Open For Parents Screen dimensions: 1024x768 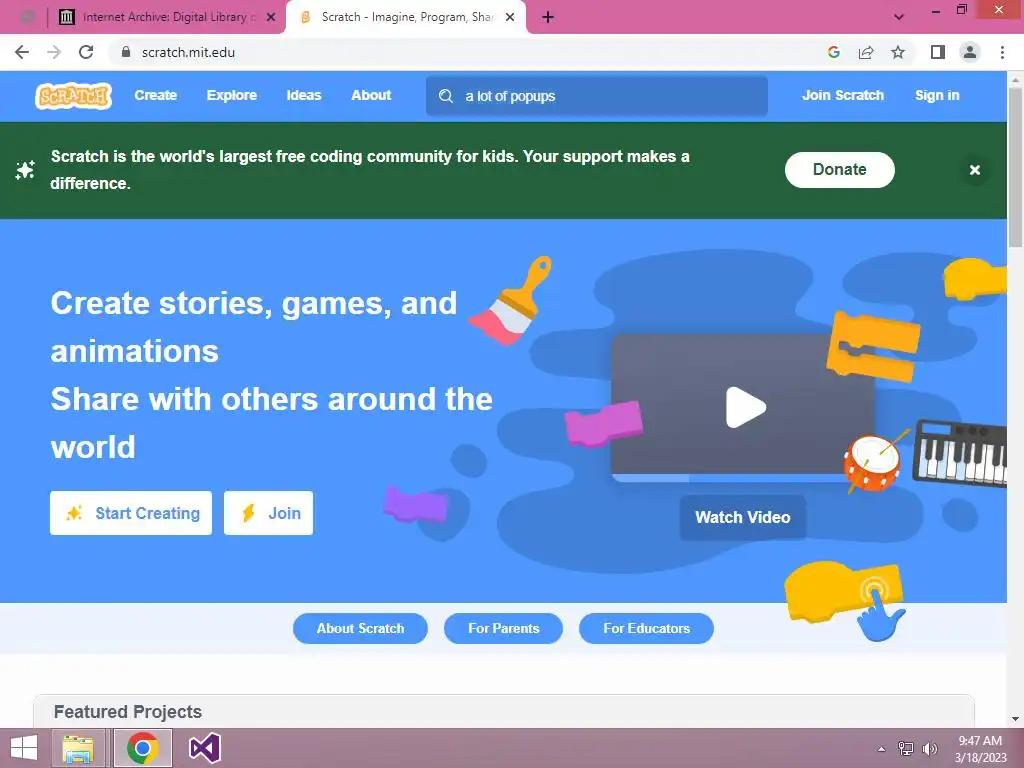click(x=503, y=628)
